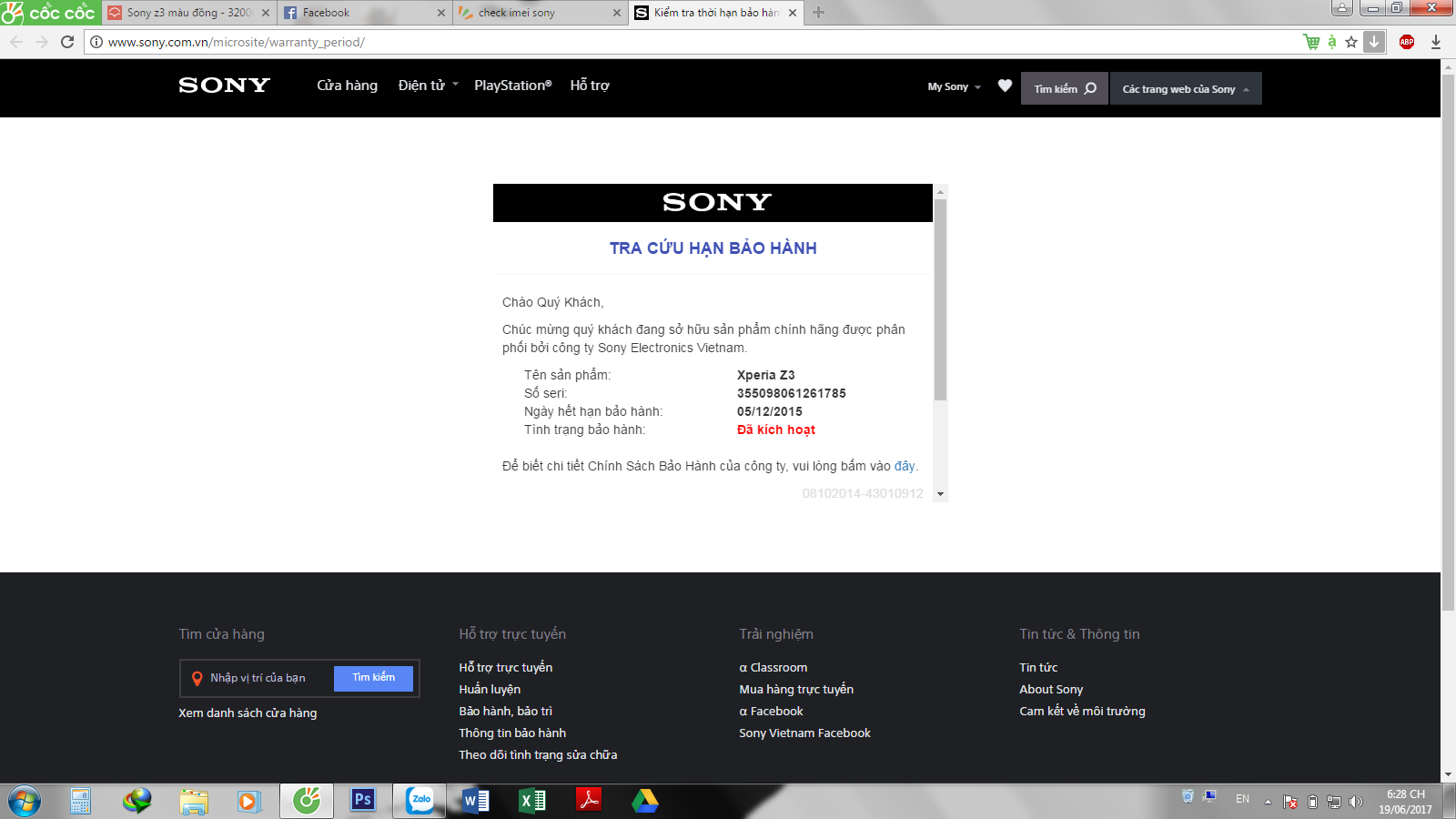
Task: Open Adobe Reader from the taskbar
Action: tap(589, 801)
